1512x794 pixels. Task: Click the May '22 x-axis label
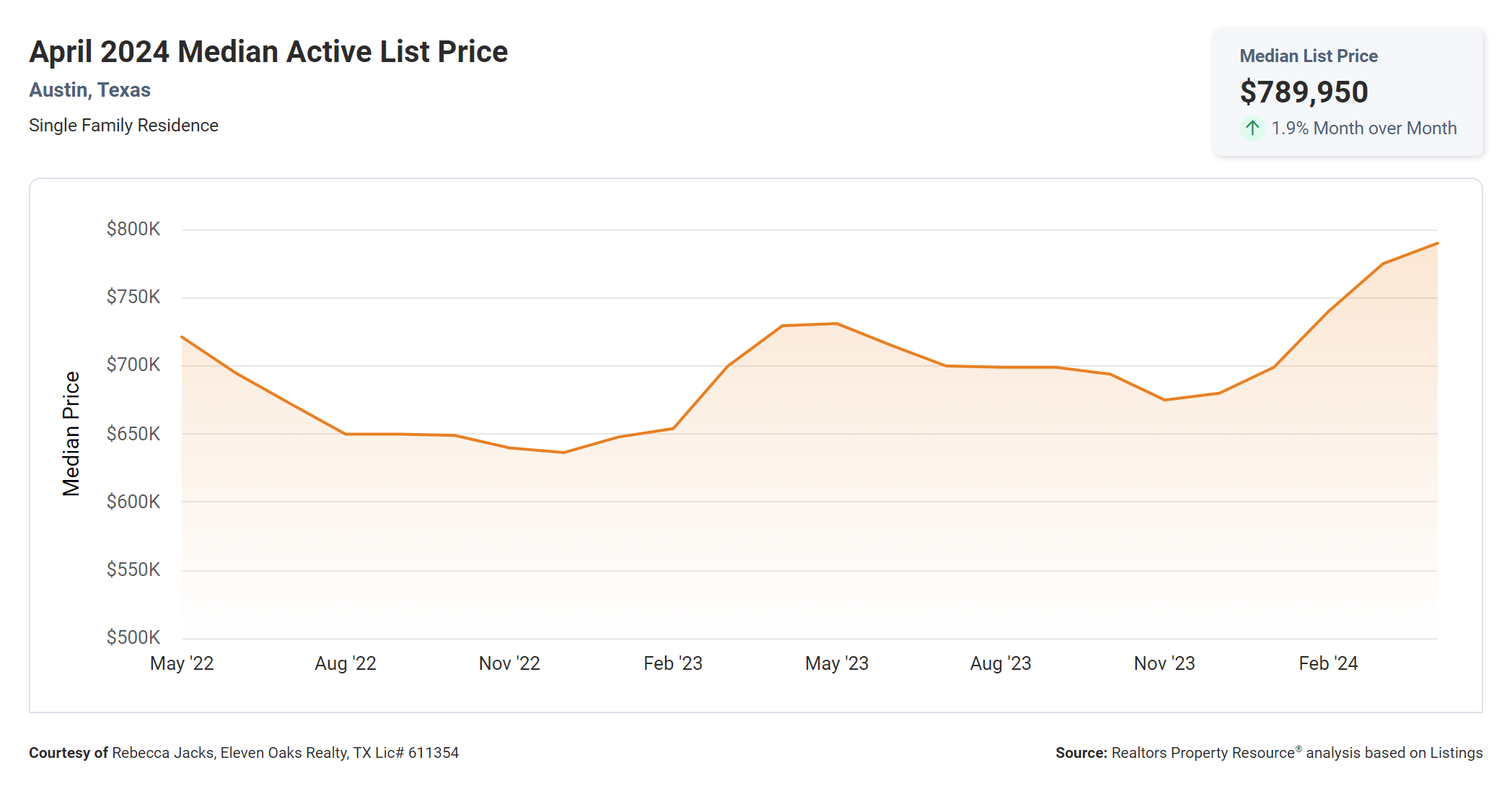182,663
